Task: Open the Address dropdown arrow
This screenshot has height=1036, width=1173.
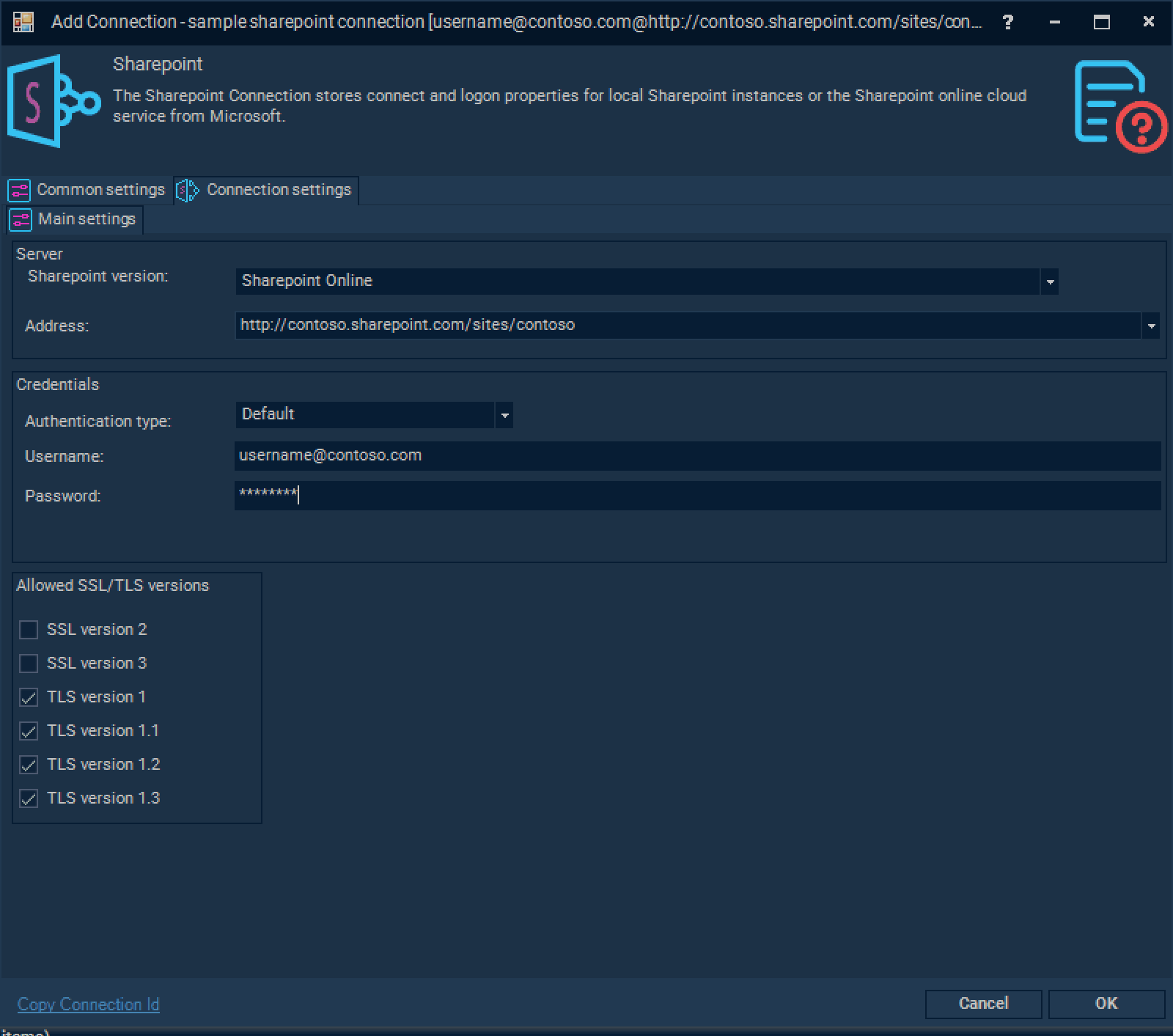Action: 1151,326
